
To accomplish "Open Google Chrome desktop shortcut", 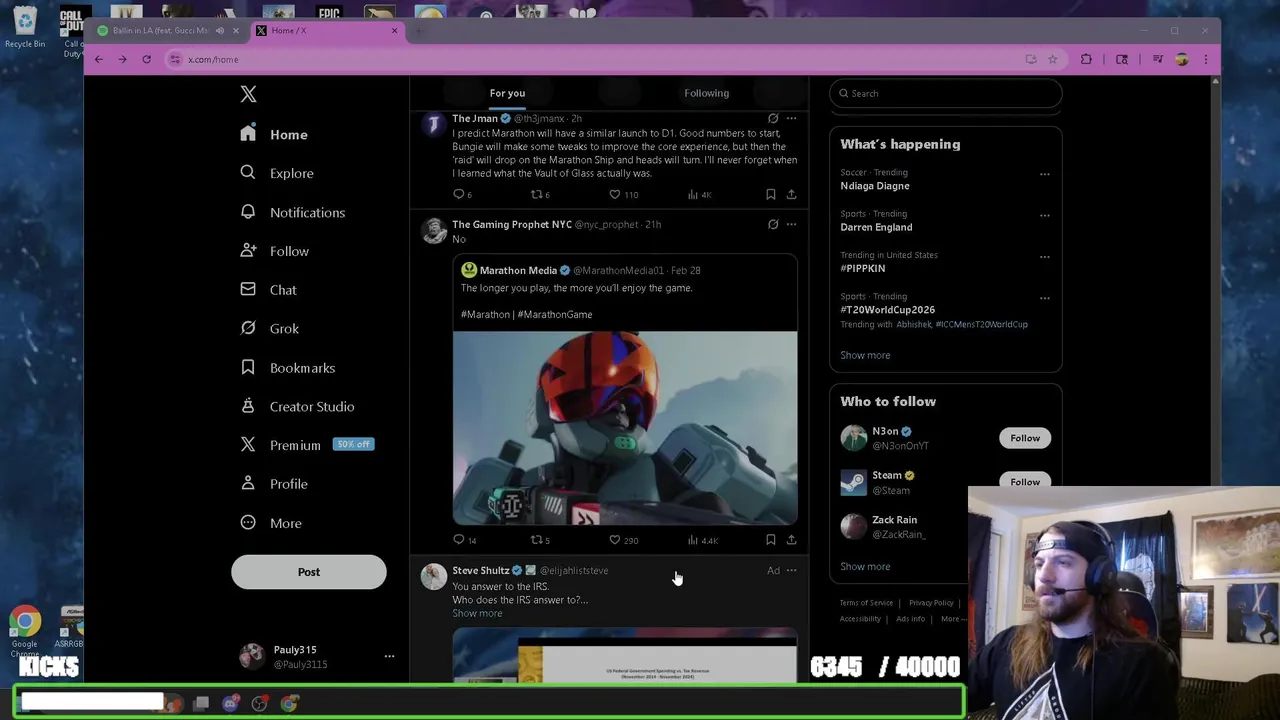I will coord(25,631).
